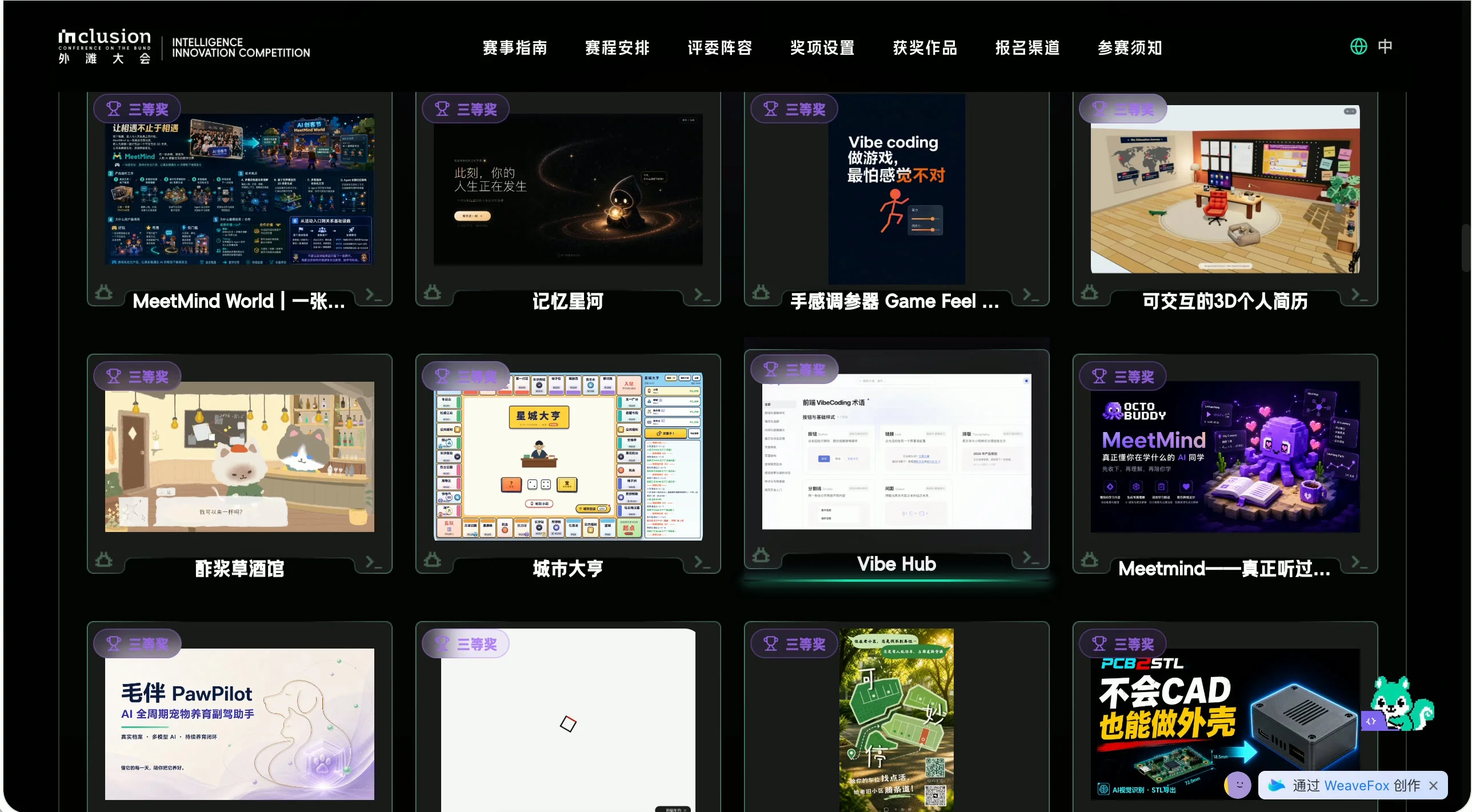Open the MeetMind World card thumbnail
Screen dimensions: 1472x812
239,189
